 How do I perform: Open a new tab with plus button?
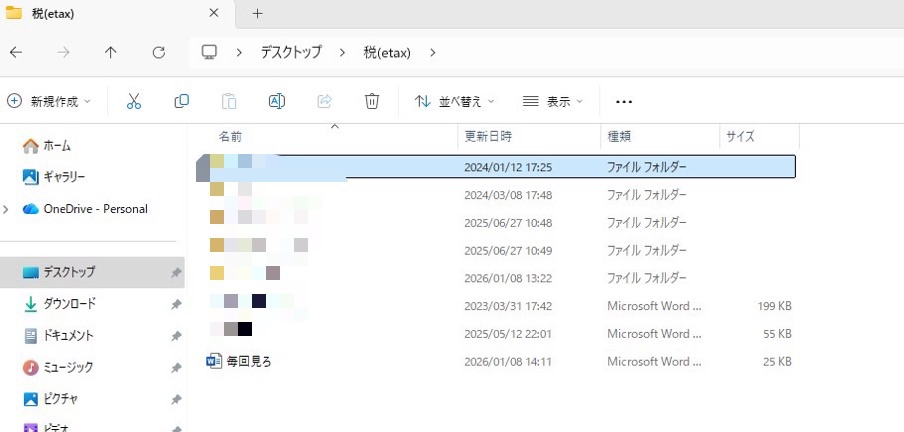pyautogui.click(x=257, y=13)
